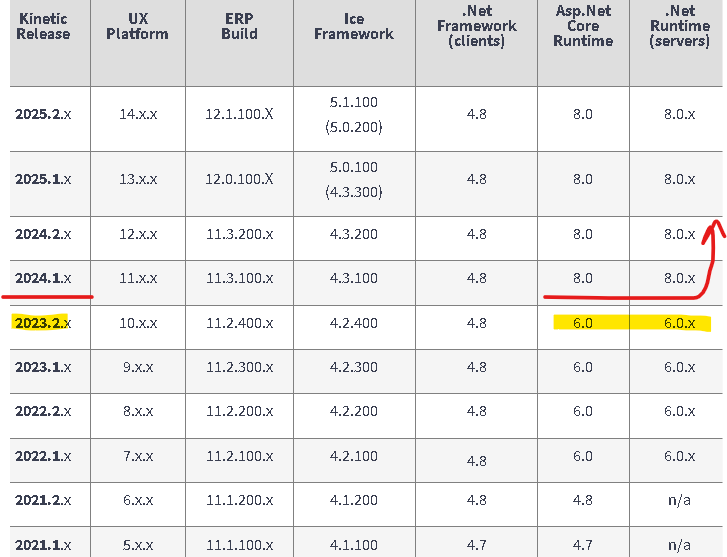Click the UX Platform column header
This screenshot has height=557, width=727.
coord(138,26)
